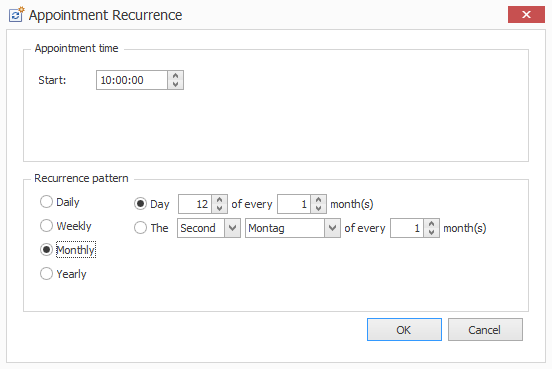Decrease months interval in the Day row

tap(318, 208)
